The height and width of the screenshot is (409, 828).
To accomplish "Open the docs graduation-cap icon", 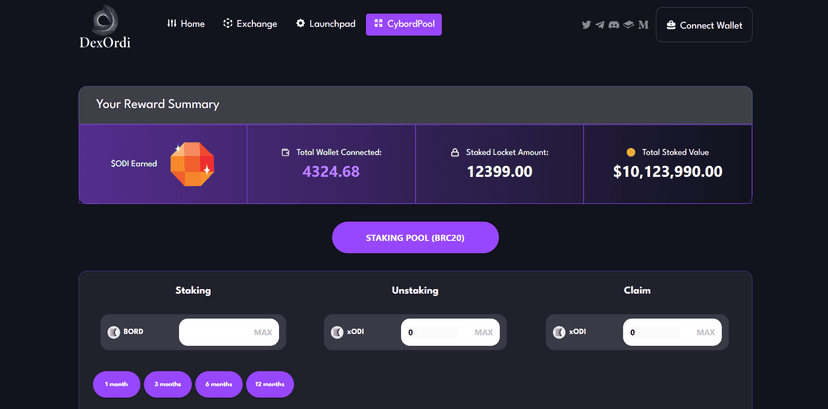I will click(628, 25).
